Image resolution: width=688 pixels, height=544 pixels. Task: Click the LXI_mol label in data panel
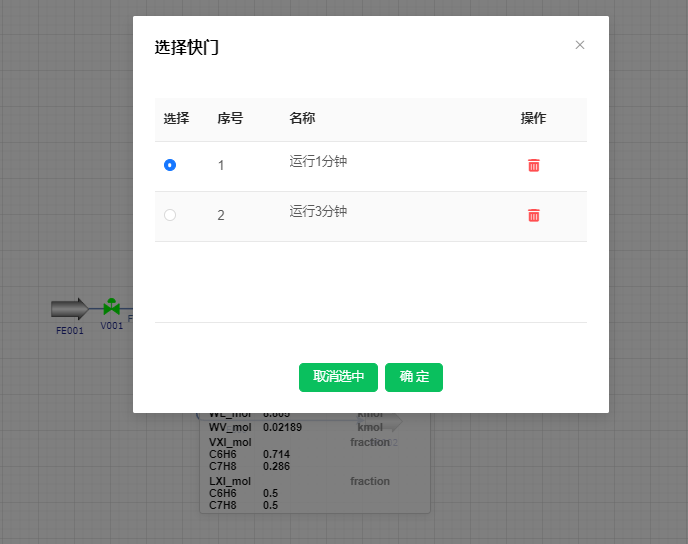point(230,481)
